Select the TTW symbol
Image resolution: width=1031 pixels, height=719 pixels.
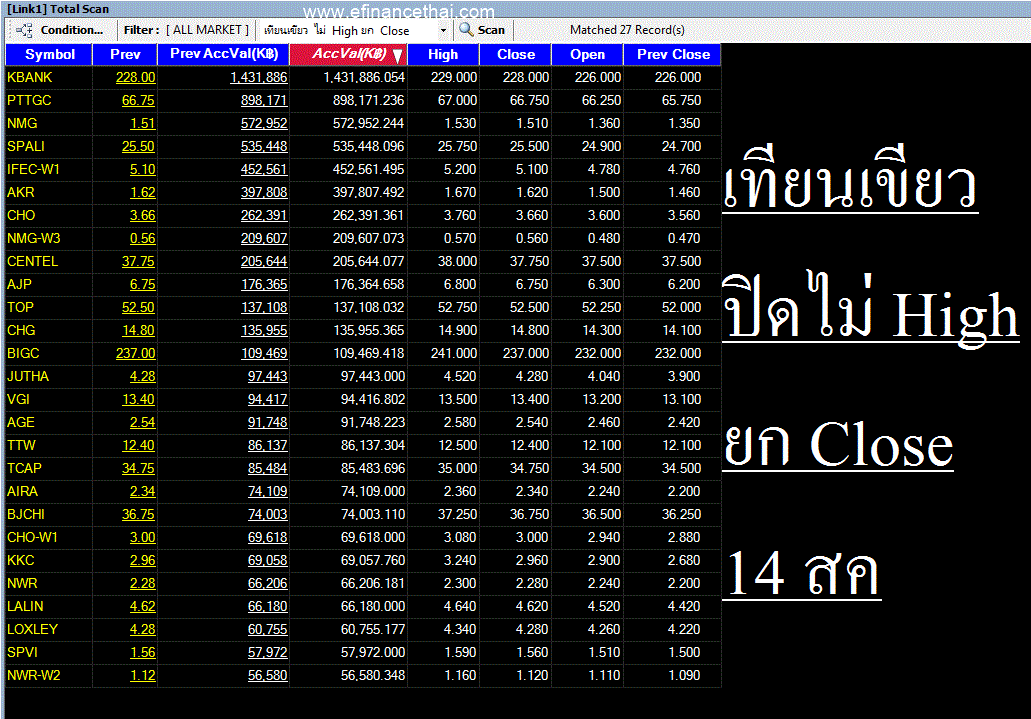21,446
